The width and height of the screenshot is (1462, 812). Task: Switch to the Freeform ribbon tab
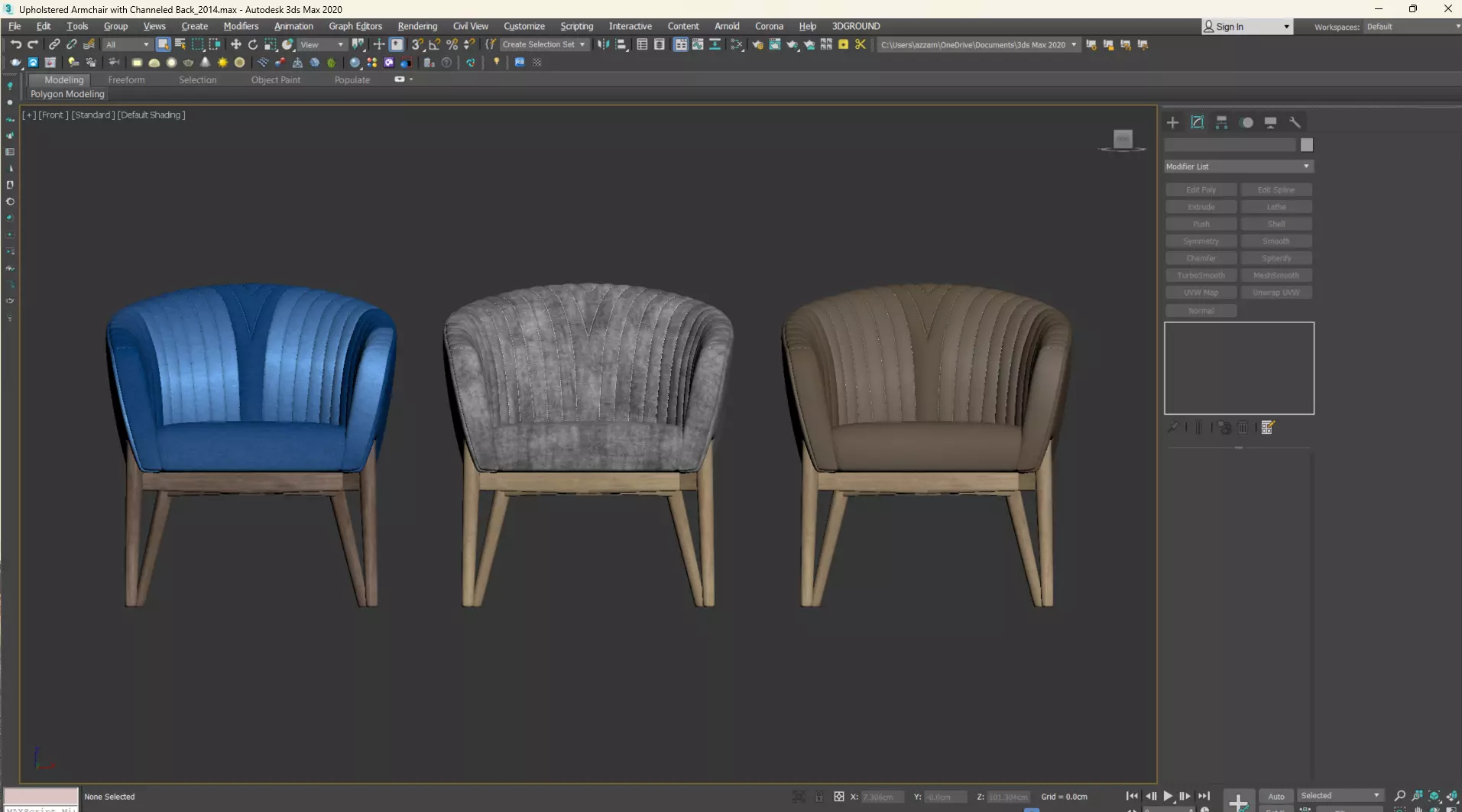126,79
